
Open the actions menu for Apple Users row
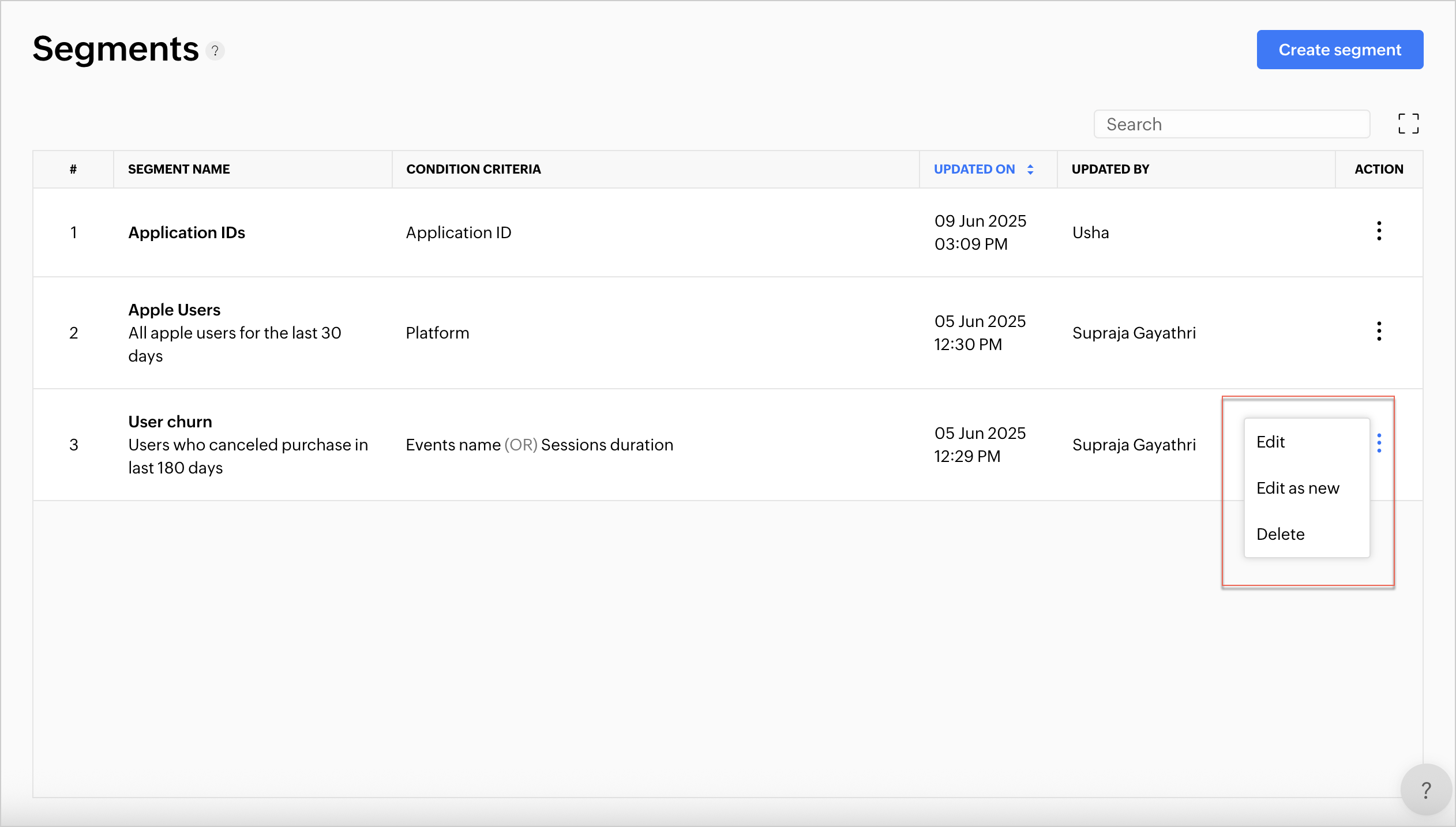click(1379, 332)
